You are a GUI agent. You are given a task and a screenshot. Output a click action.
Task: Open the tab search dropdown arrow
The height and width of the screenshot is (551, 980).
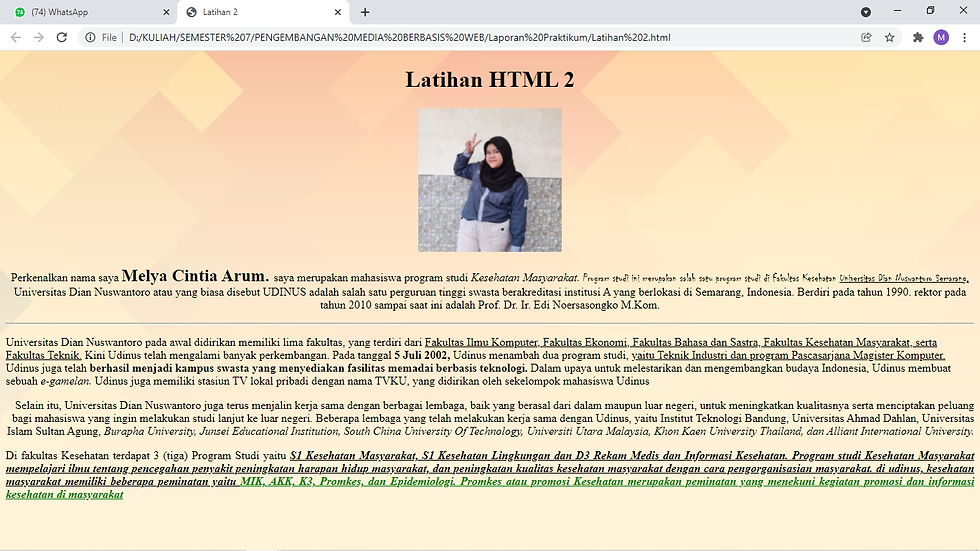[x=866, y=12]
